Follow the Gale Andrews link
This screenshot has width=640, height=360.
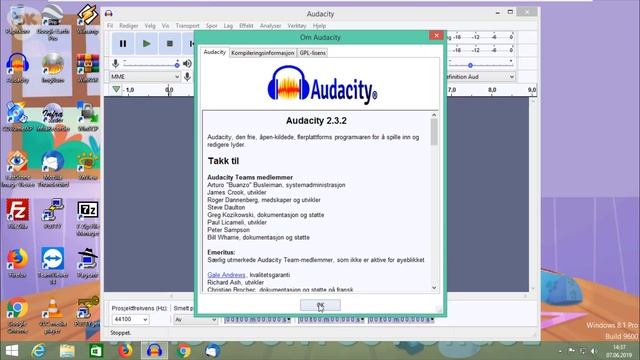(226, 275)
